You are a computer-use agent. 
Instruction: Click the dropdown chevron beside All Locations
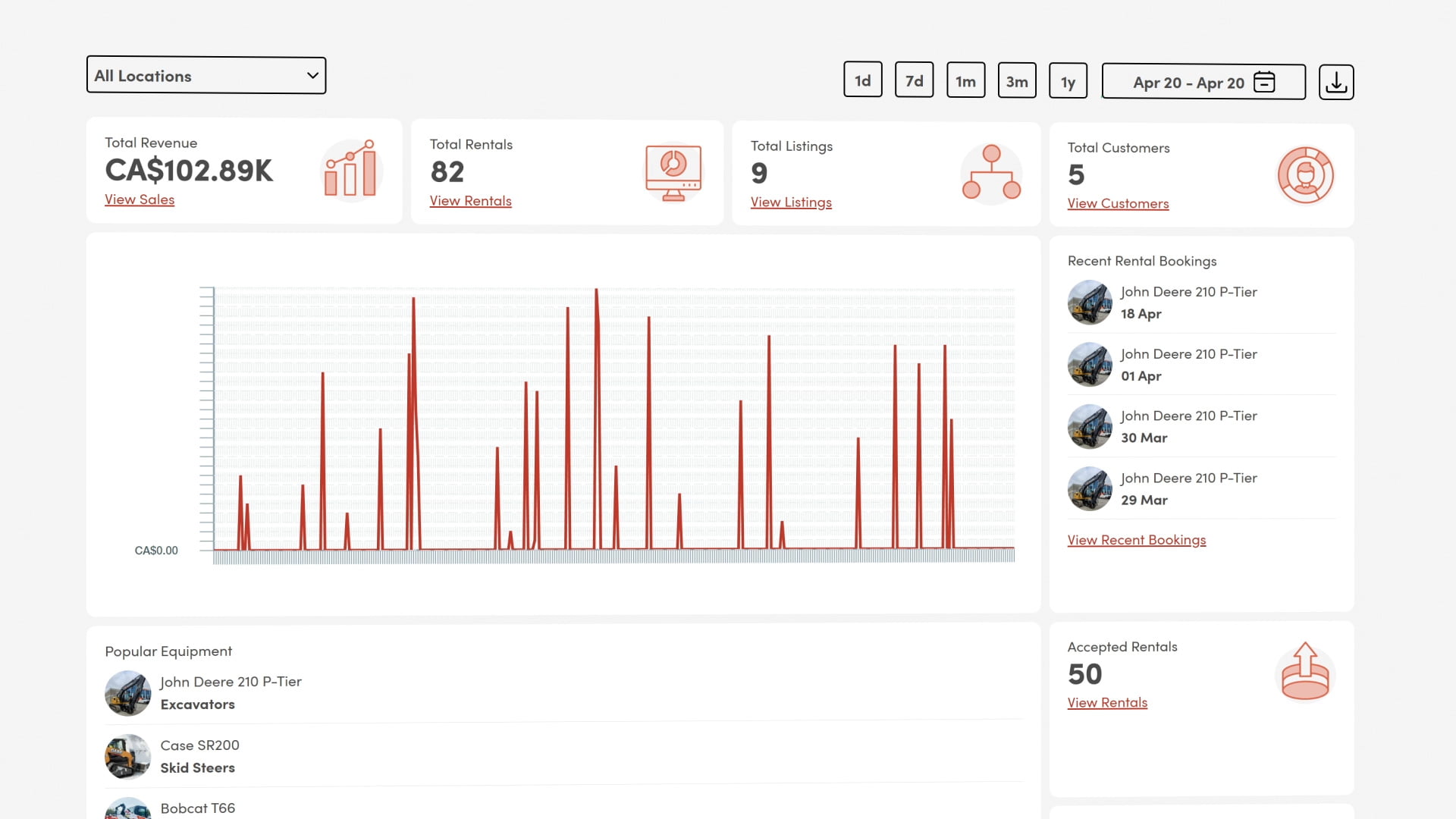coord(312,75)
